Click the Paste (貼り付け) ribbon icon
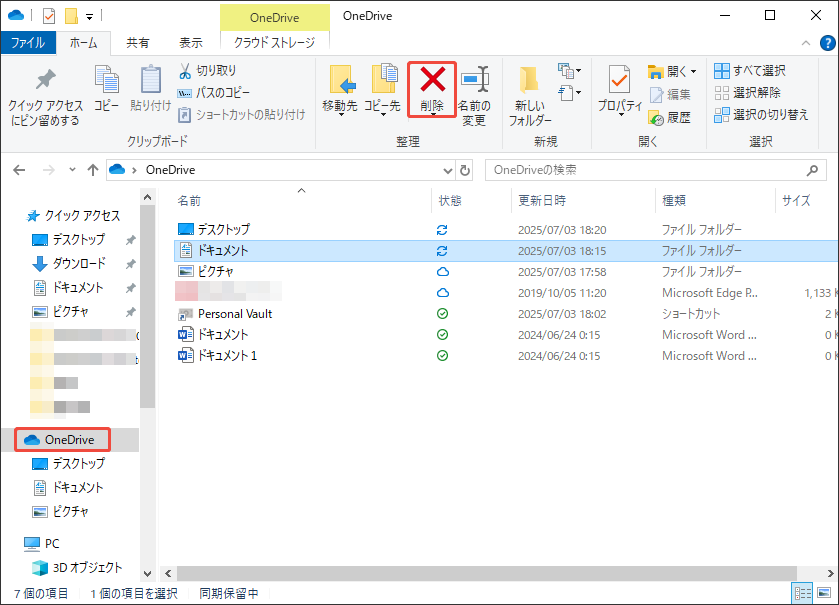Viewport: 839px width, 605px height. 150,79
